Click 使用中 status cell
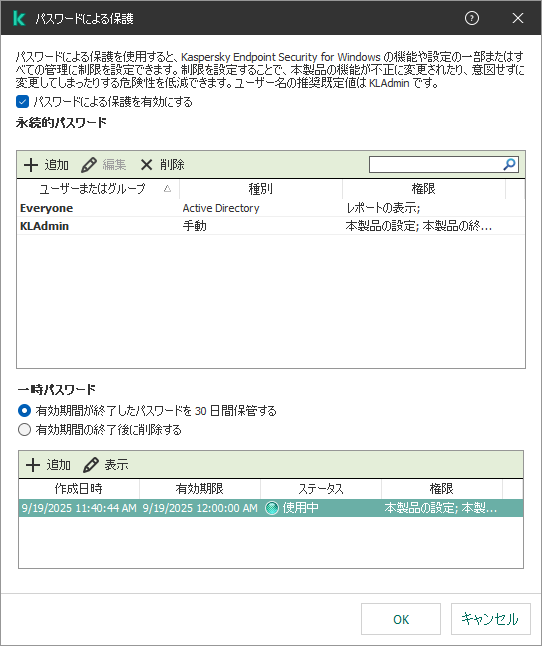The image size is (542, 646). coord(300,508)
